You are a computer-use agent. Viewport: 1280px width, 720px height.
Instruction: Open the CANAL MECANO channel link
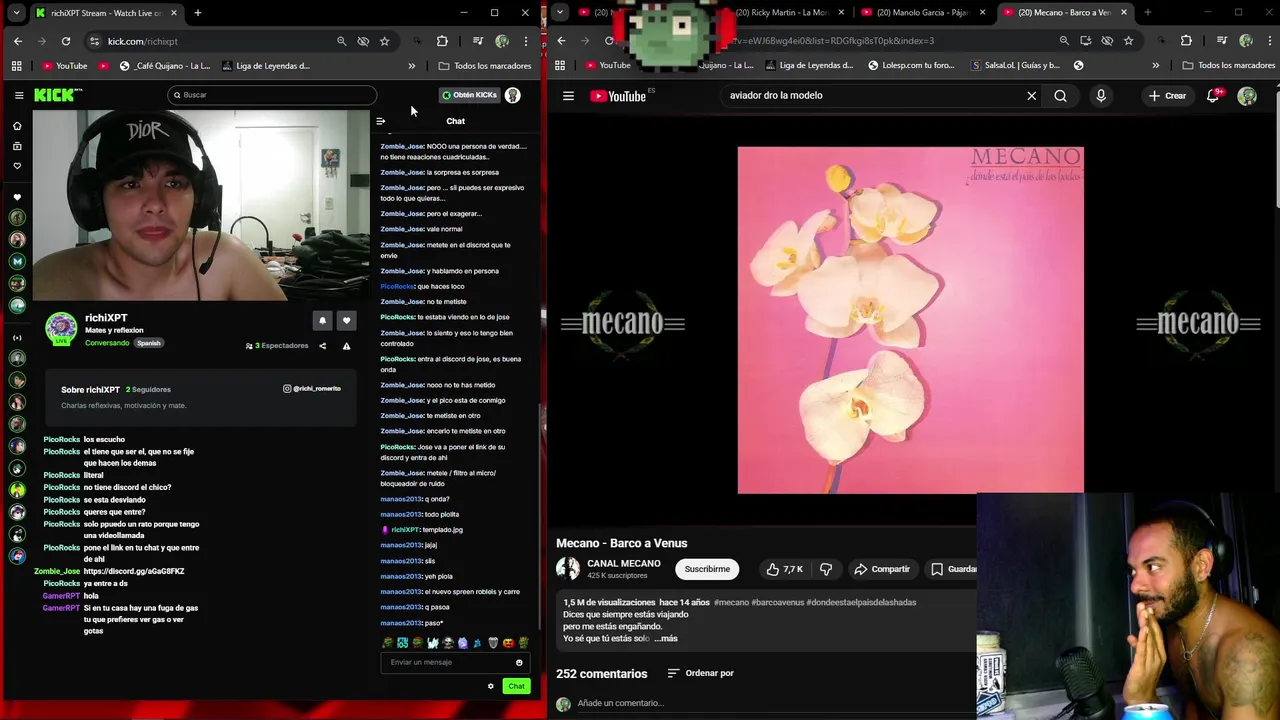pos(624,563)
